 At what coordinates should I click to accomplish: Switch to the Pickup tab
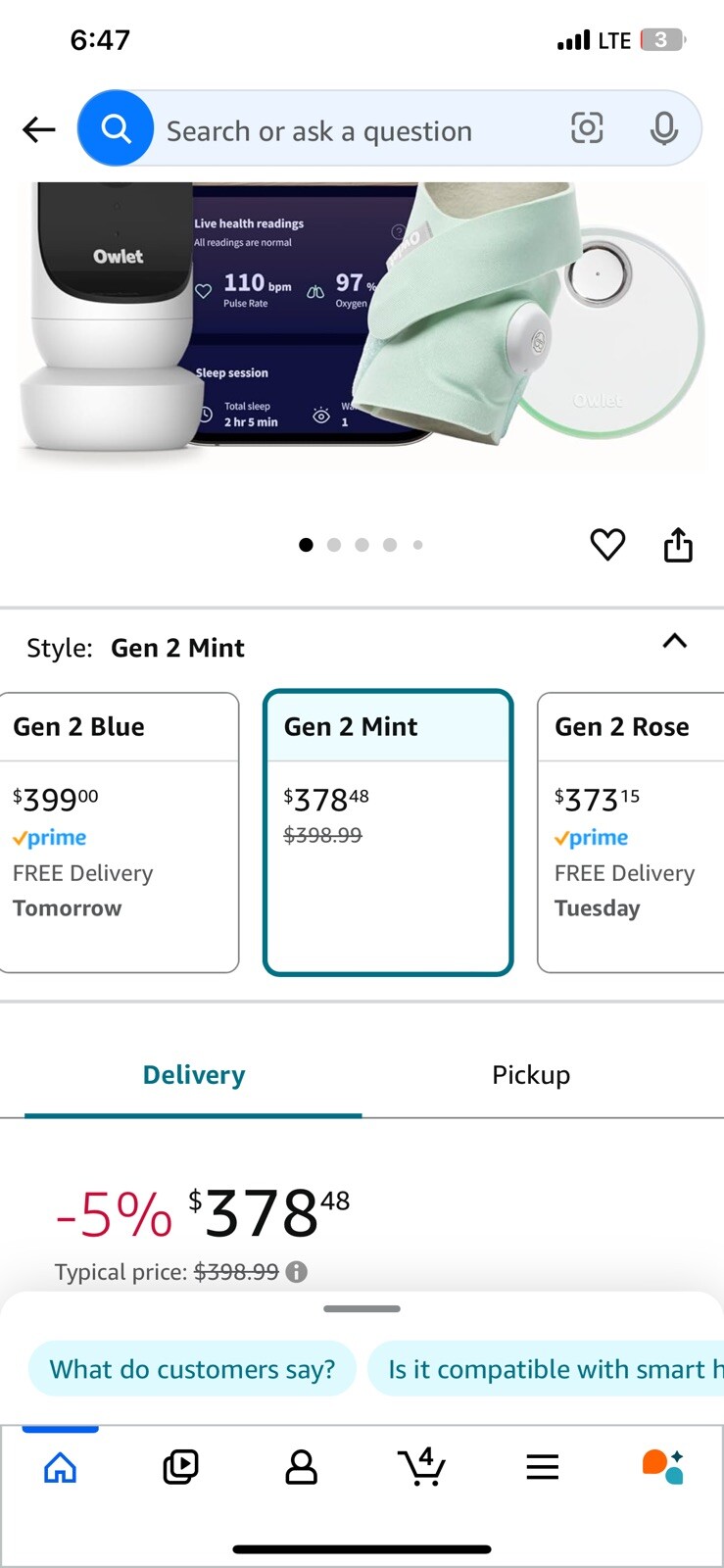[x=531, y=1075]
